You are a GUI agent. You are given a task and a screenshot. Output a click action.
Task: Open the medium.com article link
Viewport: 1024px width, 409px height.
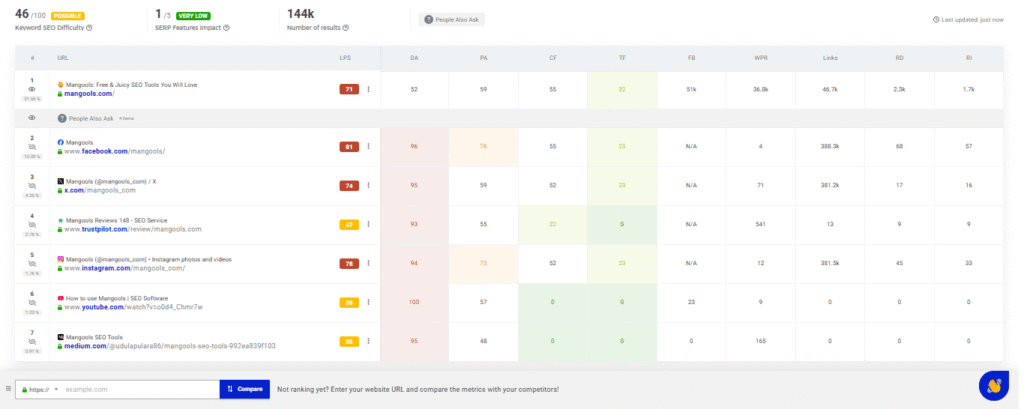[170, 346]
